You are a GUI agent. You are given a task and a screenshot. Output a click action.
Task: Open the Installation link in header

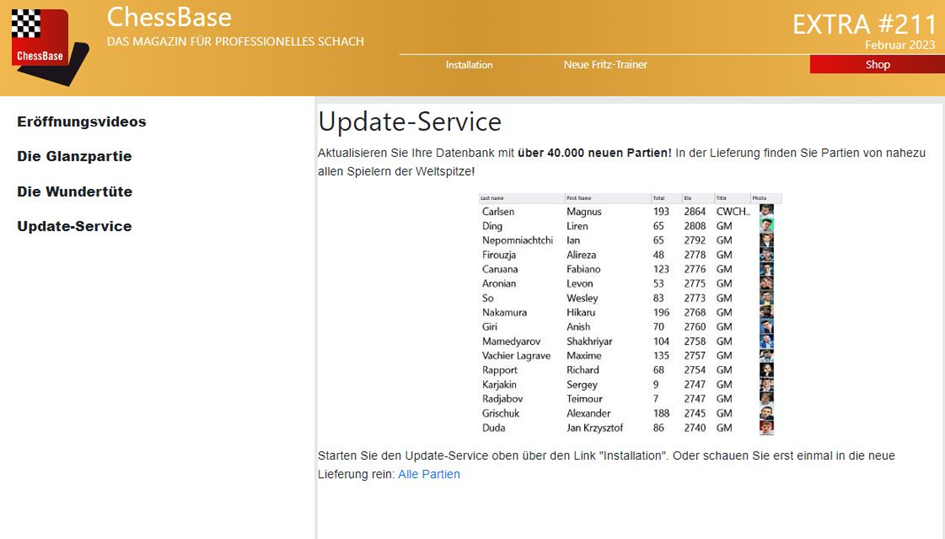(469, 65)
